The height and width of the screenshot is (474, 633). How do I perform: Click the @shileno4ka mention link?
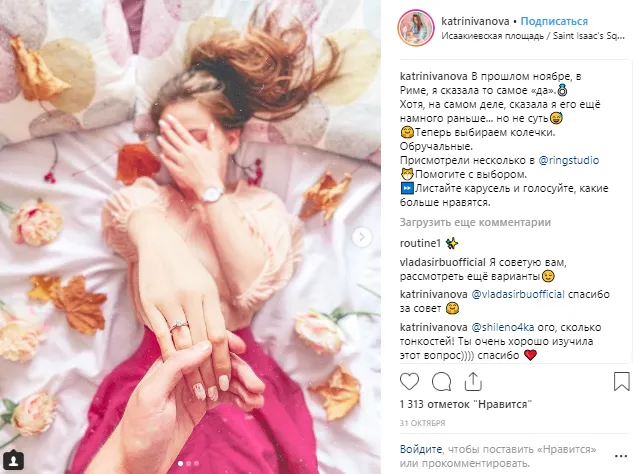click(503, 327)
